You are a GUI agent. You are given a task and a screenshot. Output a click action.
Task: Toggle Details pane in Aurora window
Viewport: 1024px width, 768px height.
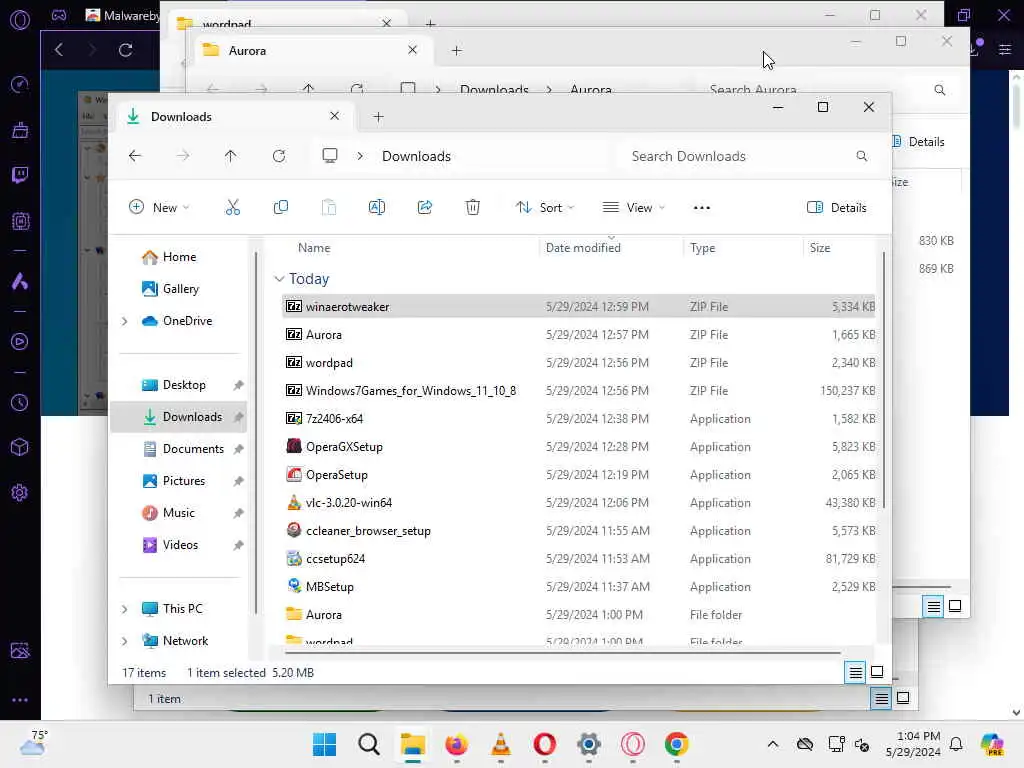point(920,142)
